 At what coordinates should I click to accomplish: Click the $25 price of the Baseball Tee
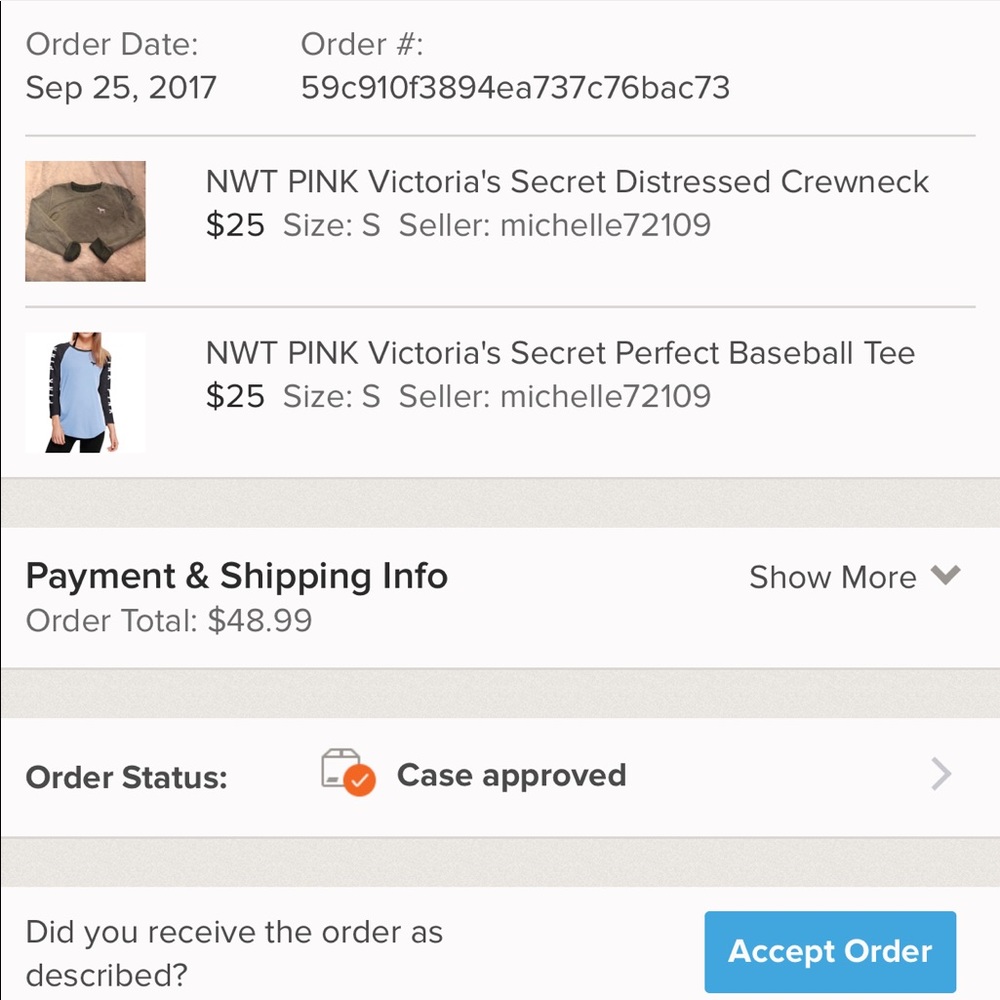[x=235, y=396]
